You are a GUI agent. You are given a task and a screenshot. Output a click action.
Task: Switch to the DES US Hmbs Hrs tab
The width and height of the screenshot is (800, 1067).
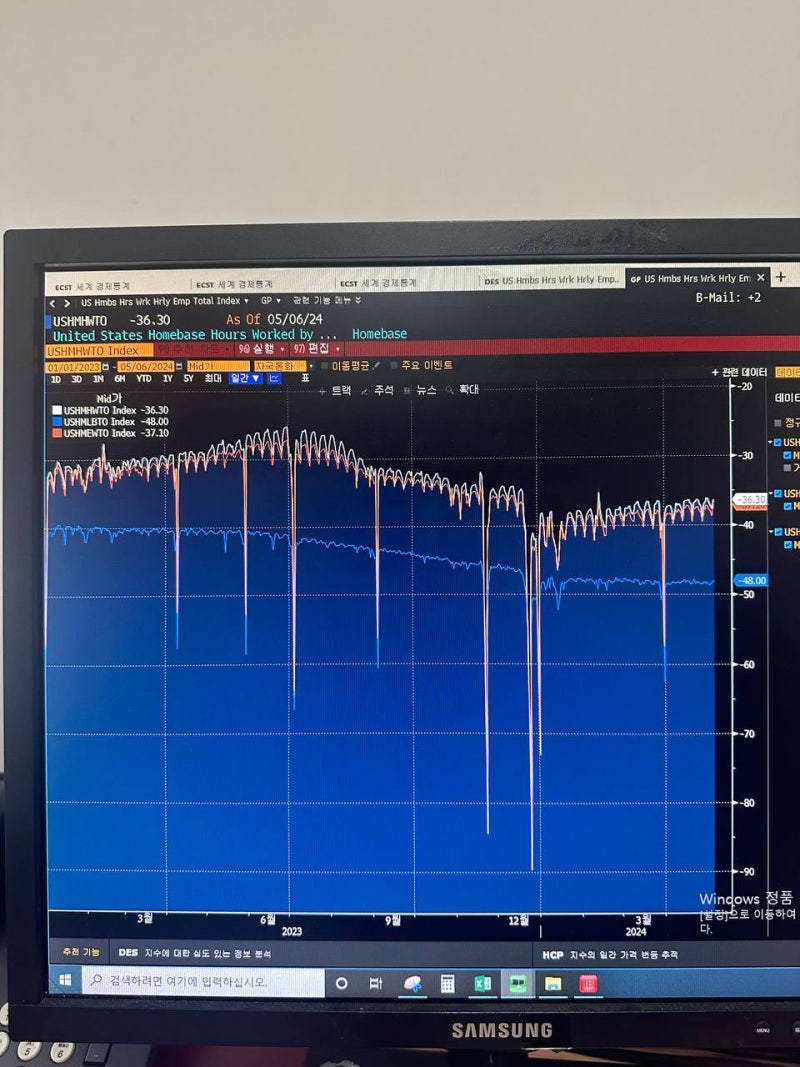click(551, 280)
